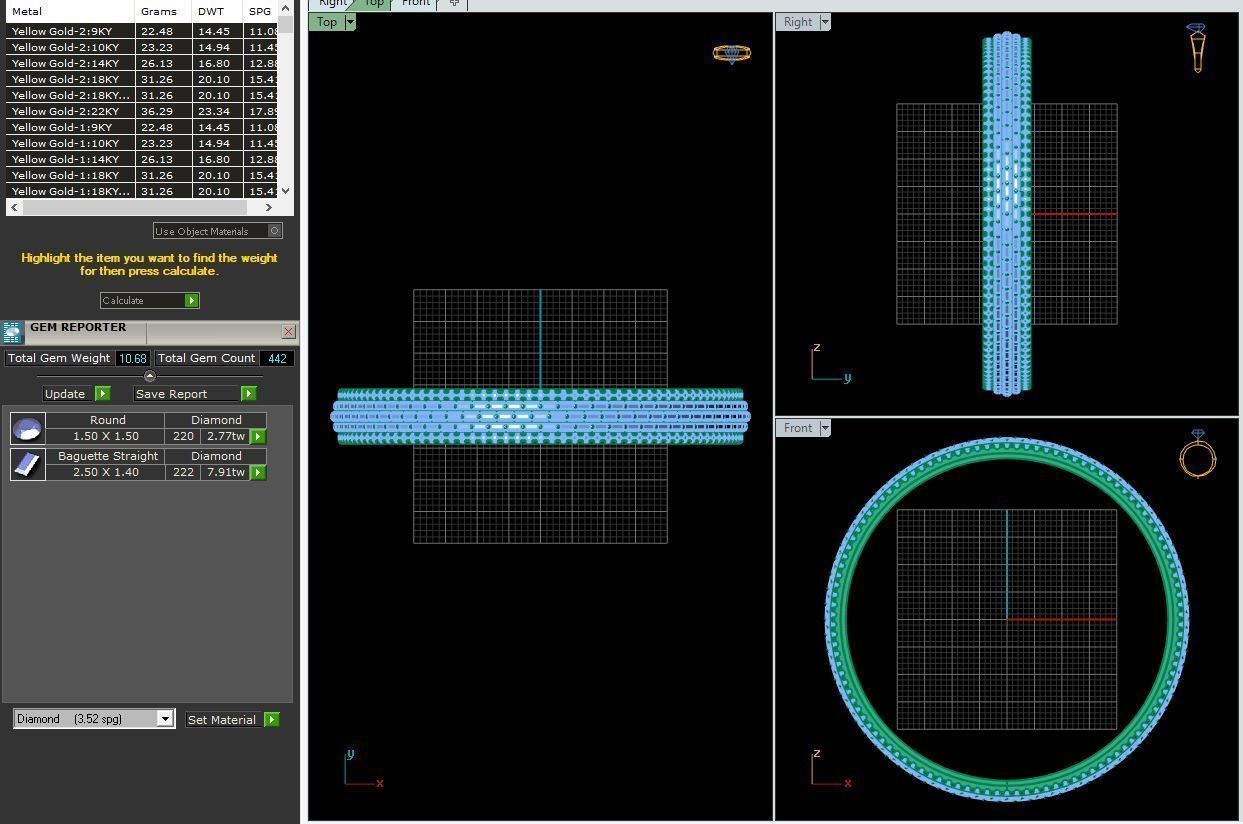
Task: Click baguette gem count 222 cell
Action: click(x=182, y=472)
